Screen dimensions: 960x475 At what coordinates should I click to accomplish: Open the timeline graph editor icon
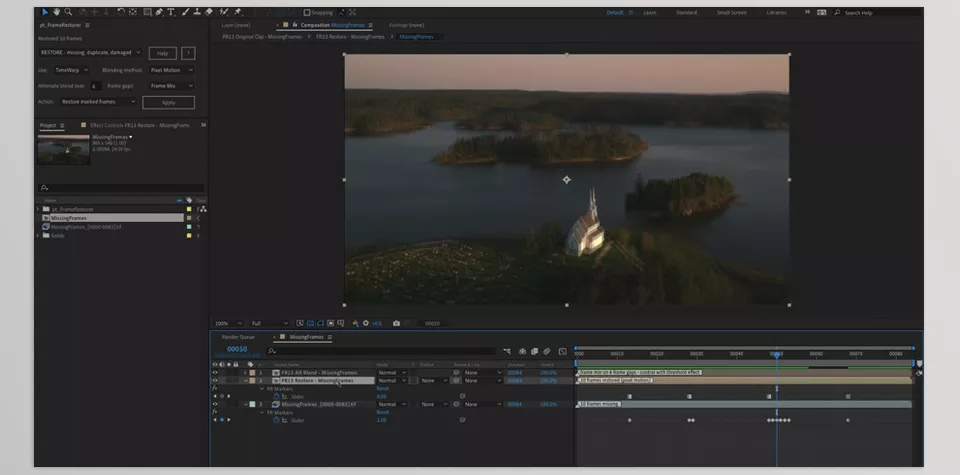[x=562, y=351]
